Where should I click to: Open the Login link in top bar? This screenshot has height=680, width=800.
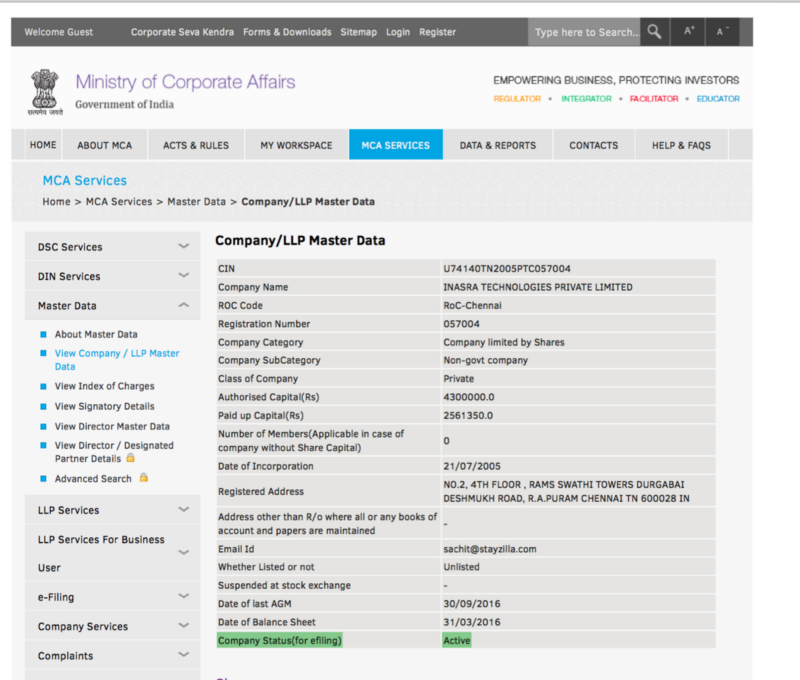coord(398,32)
